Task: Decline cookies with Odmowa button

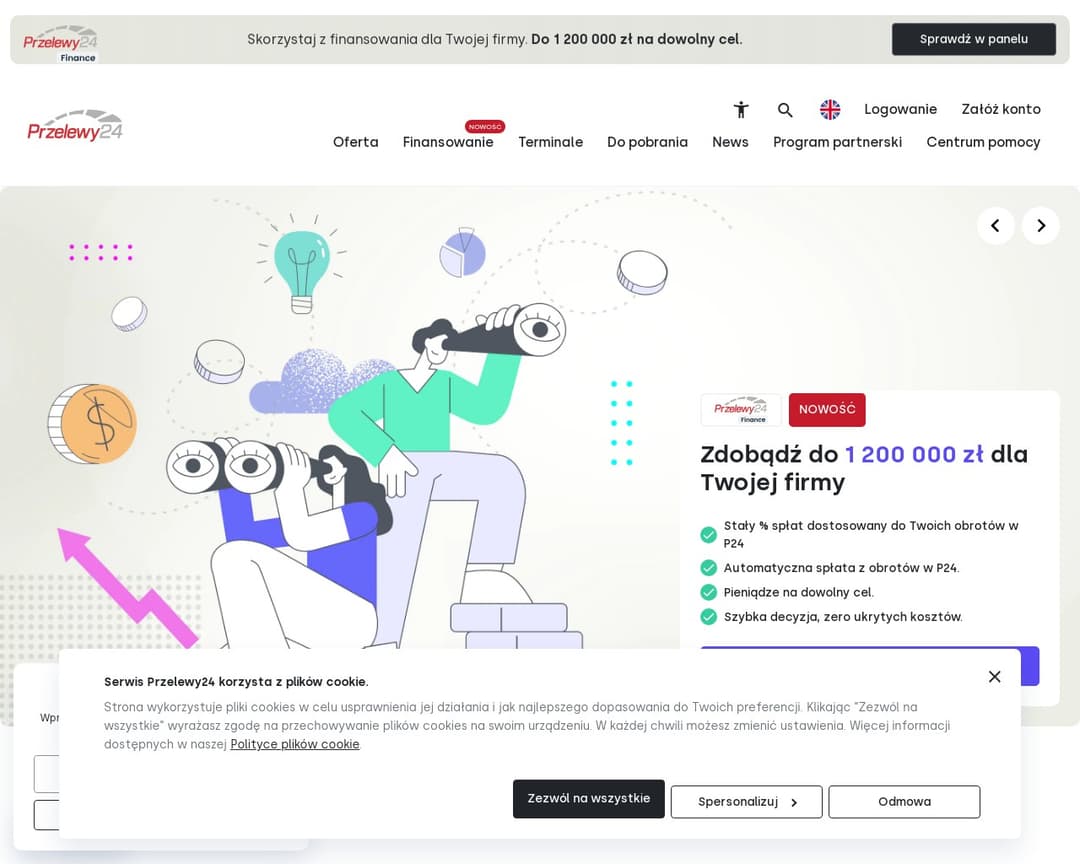Action: click(x=904, y=802)
